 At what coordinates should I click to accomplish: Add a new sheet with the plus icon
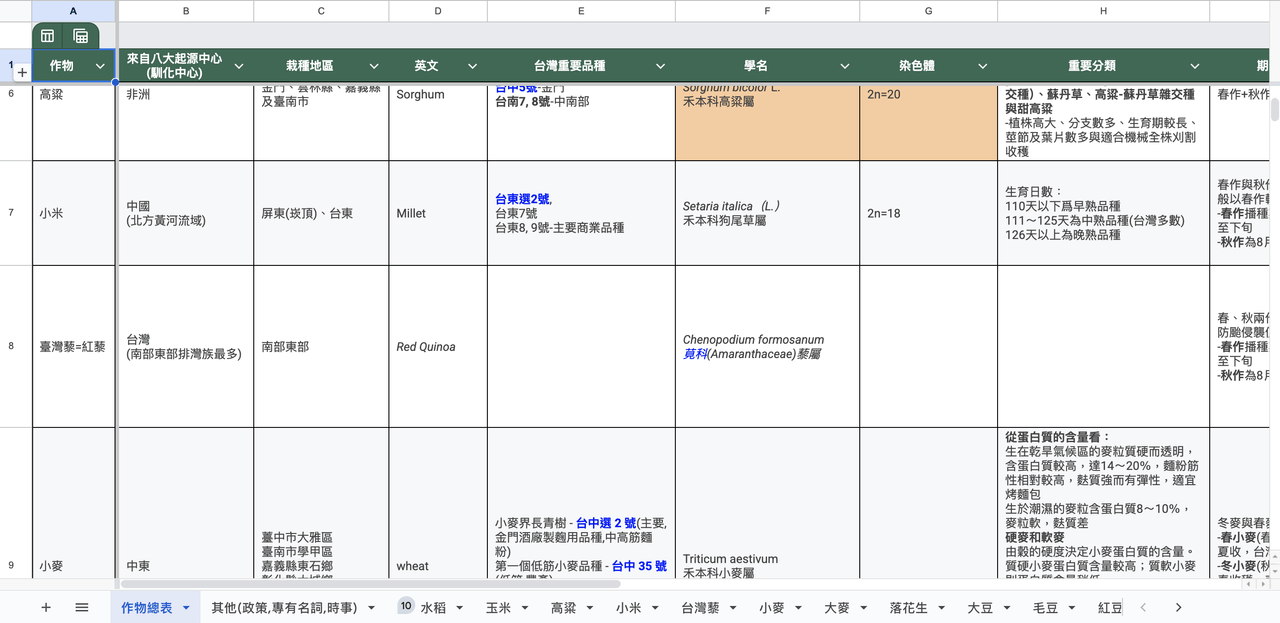pos(45,607)
